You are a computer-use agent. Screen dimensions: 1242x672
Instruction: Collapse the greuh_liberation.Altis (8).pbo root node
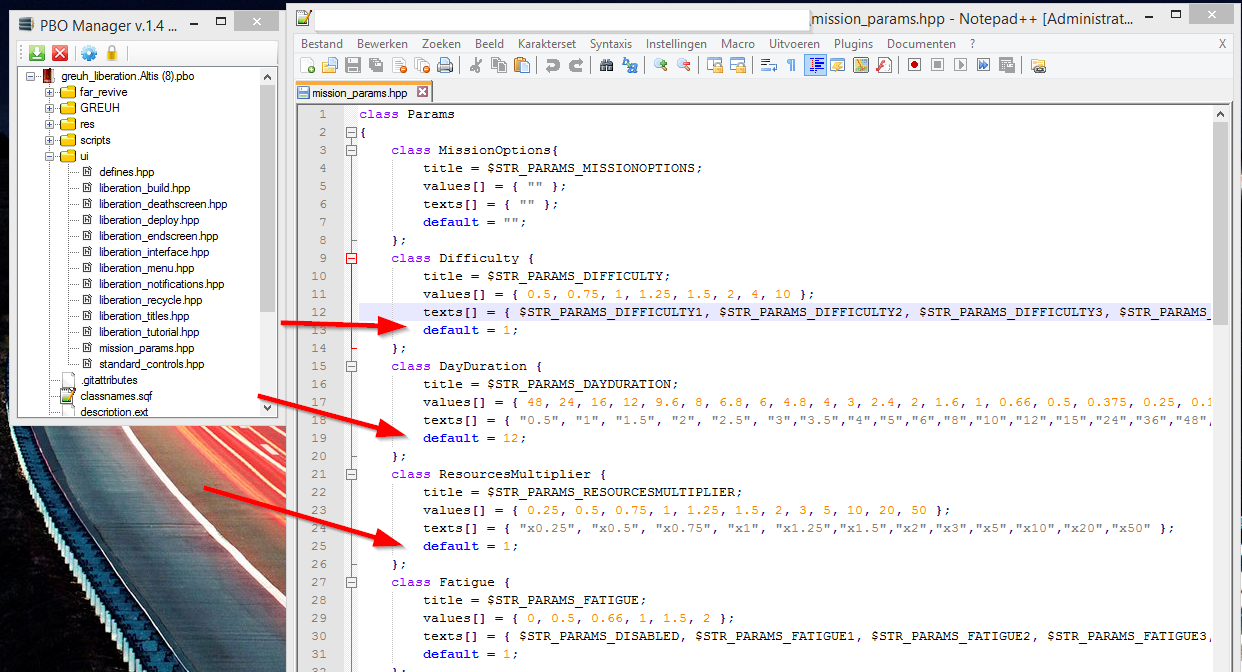[x=30, y=76]
